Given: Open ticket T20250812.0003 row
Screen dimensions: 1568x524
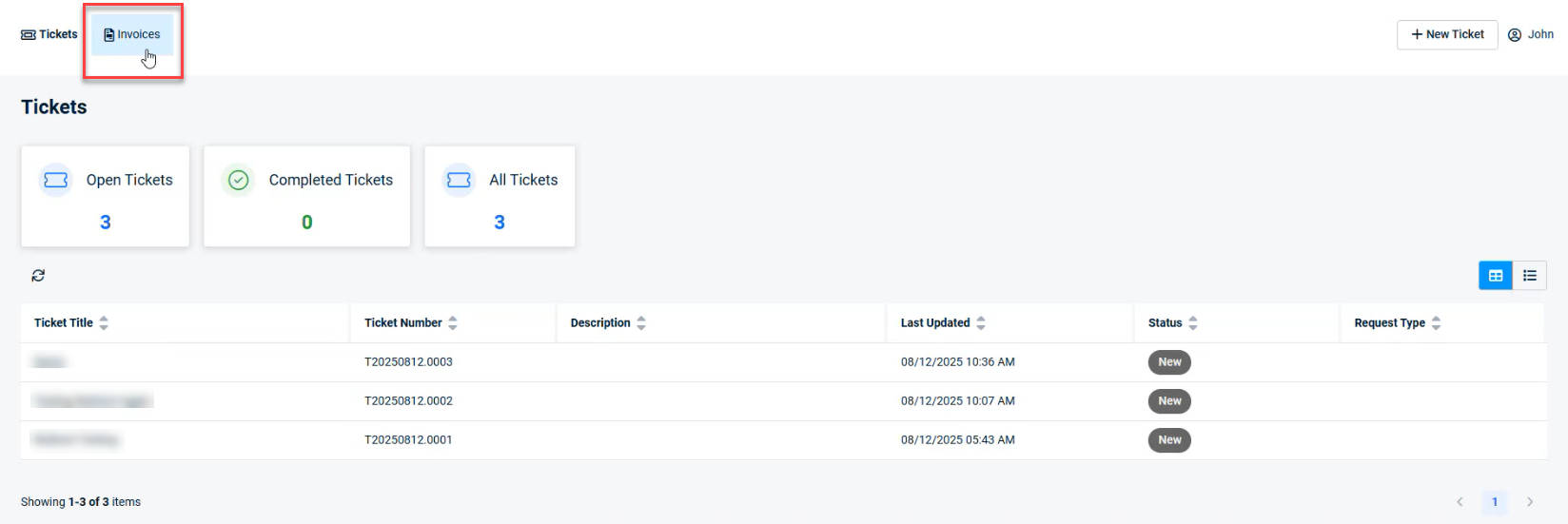Looking at the screenshot, I should click(x=408, y=362).
